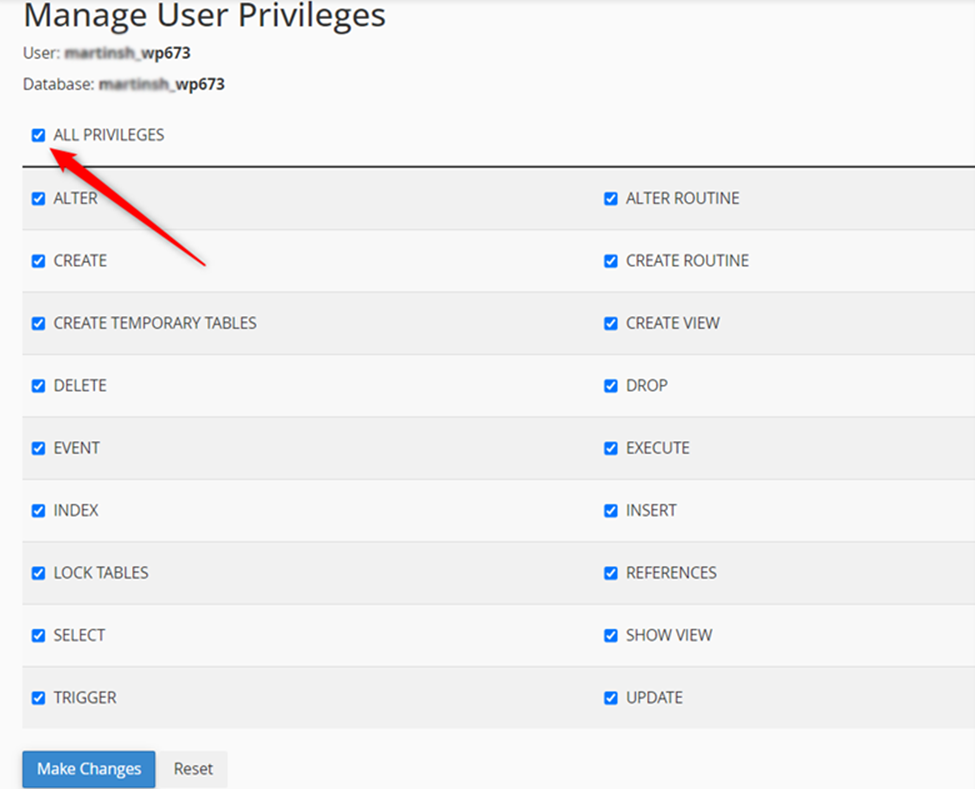Image resolution: width=975 pixels, height=789 pixels.
Task: Toggle the SHOW VIEW checkbox
Action: (x=610, y=635)
